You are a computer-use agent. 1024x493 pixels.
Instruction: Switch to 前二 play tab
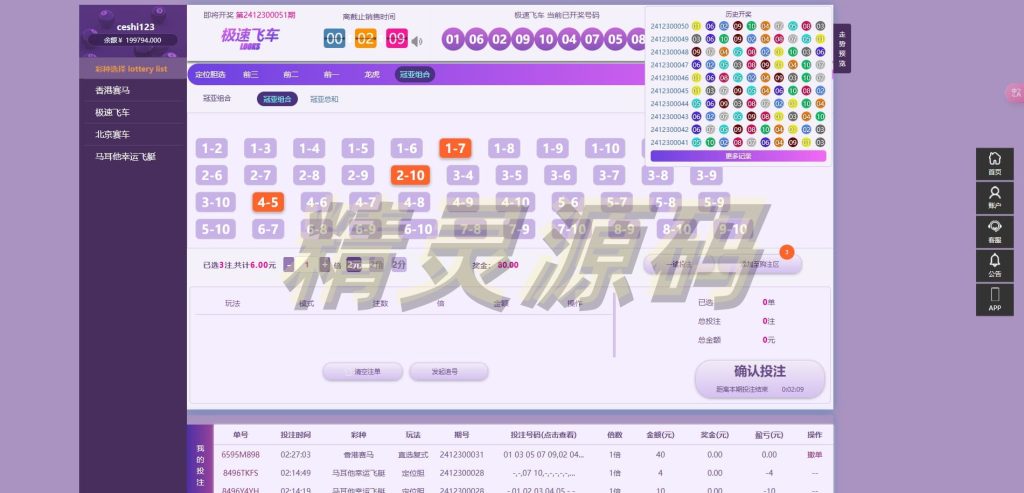pos(291,74)
